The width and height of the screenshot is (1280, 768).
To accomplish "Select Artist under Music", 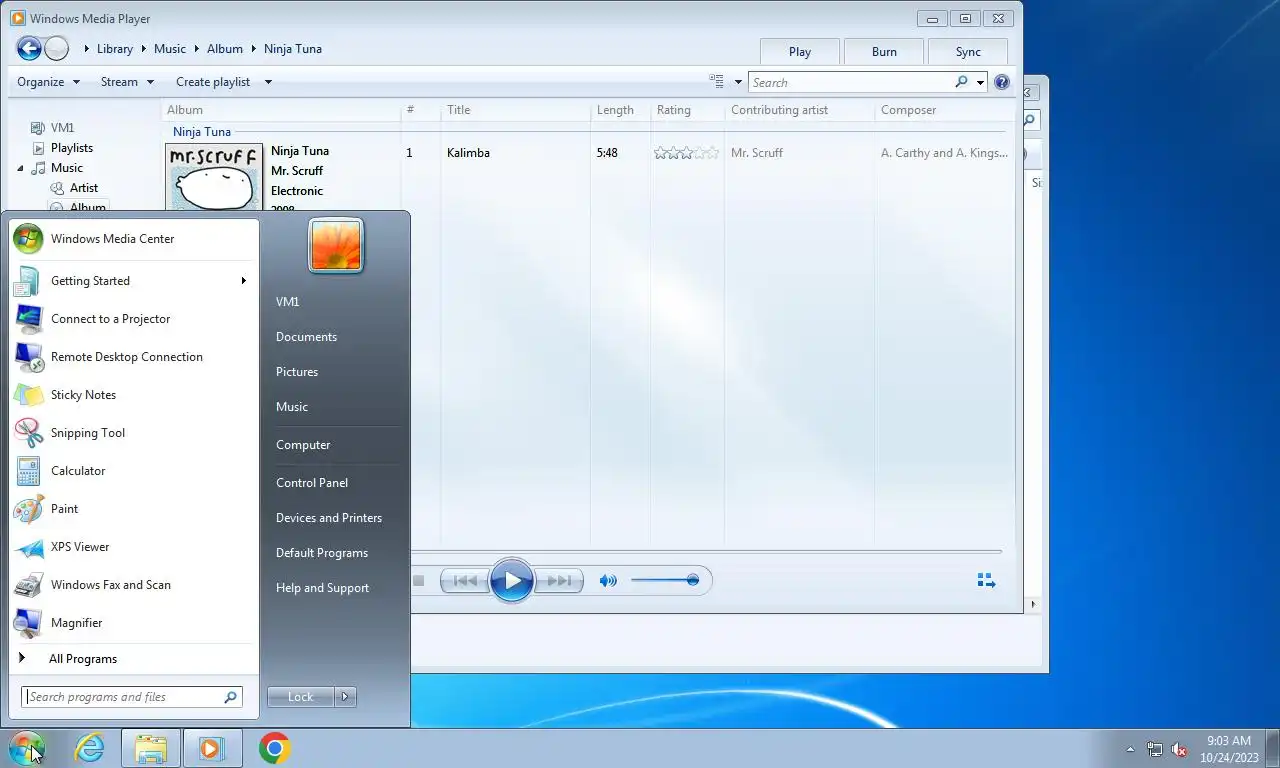I will pos(84,188).
